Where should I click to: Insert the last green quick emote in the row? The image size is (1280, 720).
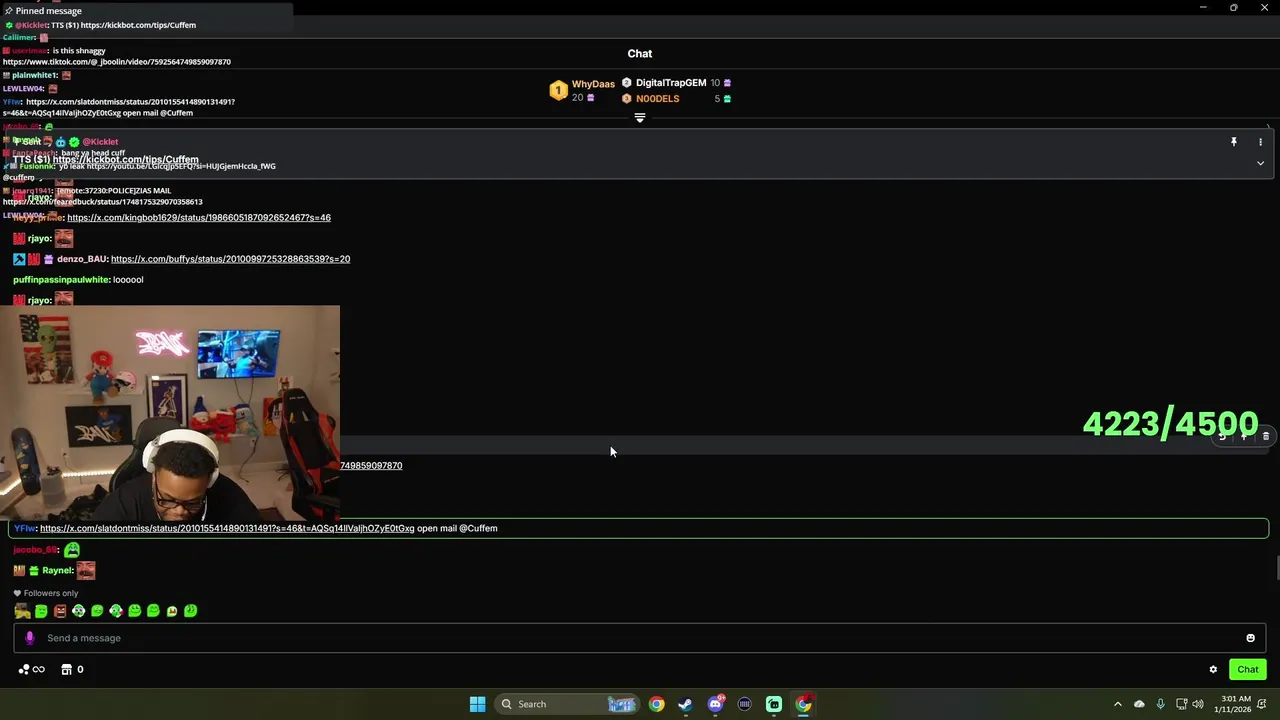[x=191, y=611]
